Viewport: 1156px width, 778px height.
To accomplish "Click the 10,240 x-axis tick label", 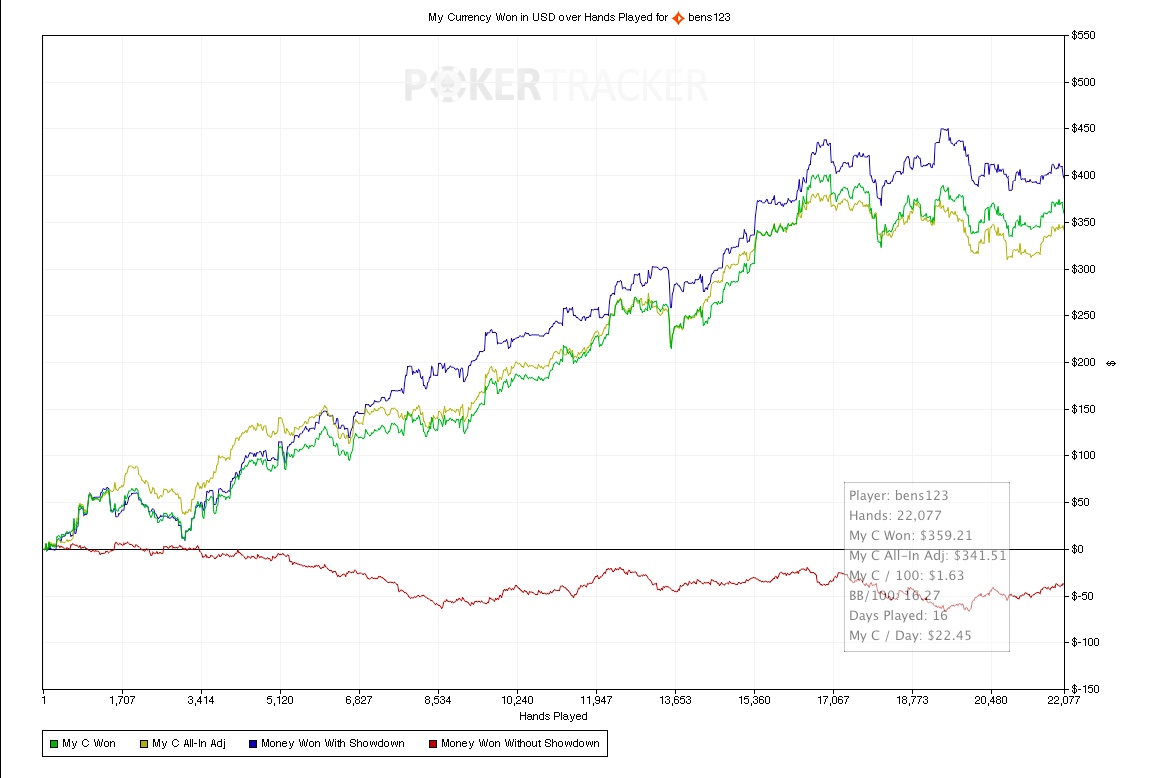I will [x=517, y=700].
